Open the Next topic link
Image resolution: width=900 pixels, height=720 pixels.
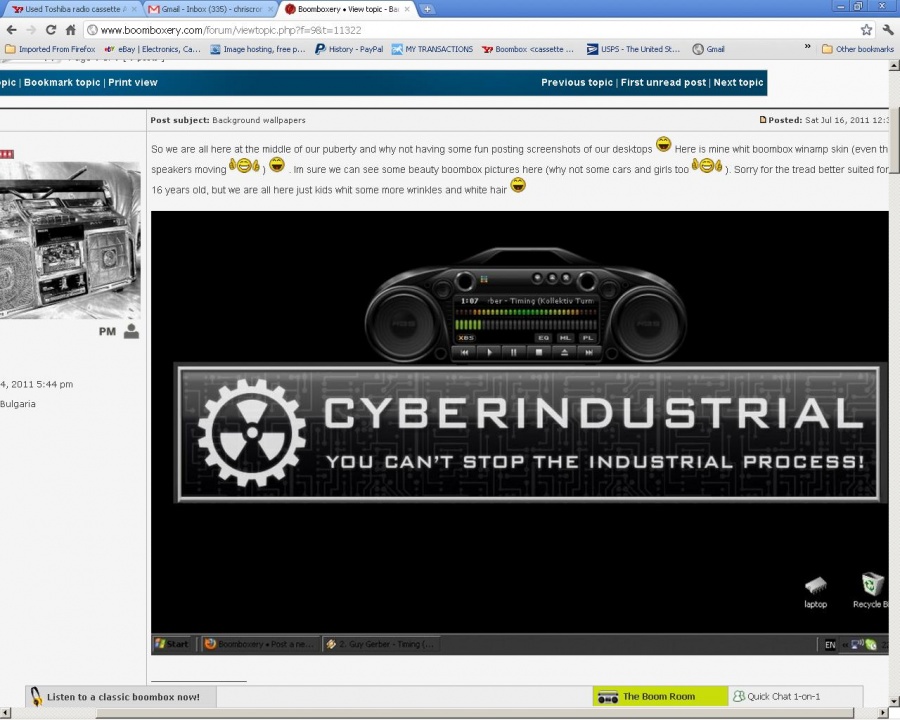pyautogui.click(x=738, y=82)
